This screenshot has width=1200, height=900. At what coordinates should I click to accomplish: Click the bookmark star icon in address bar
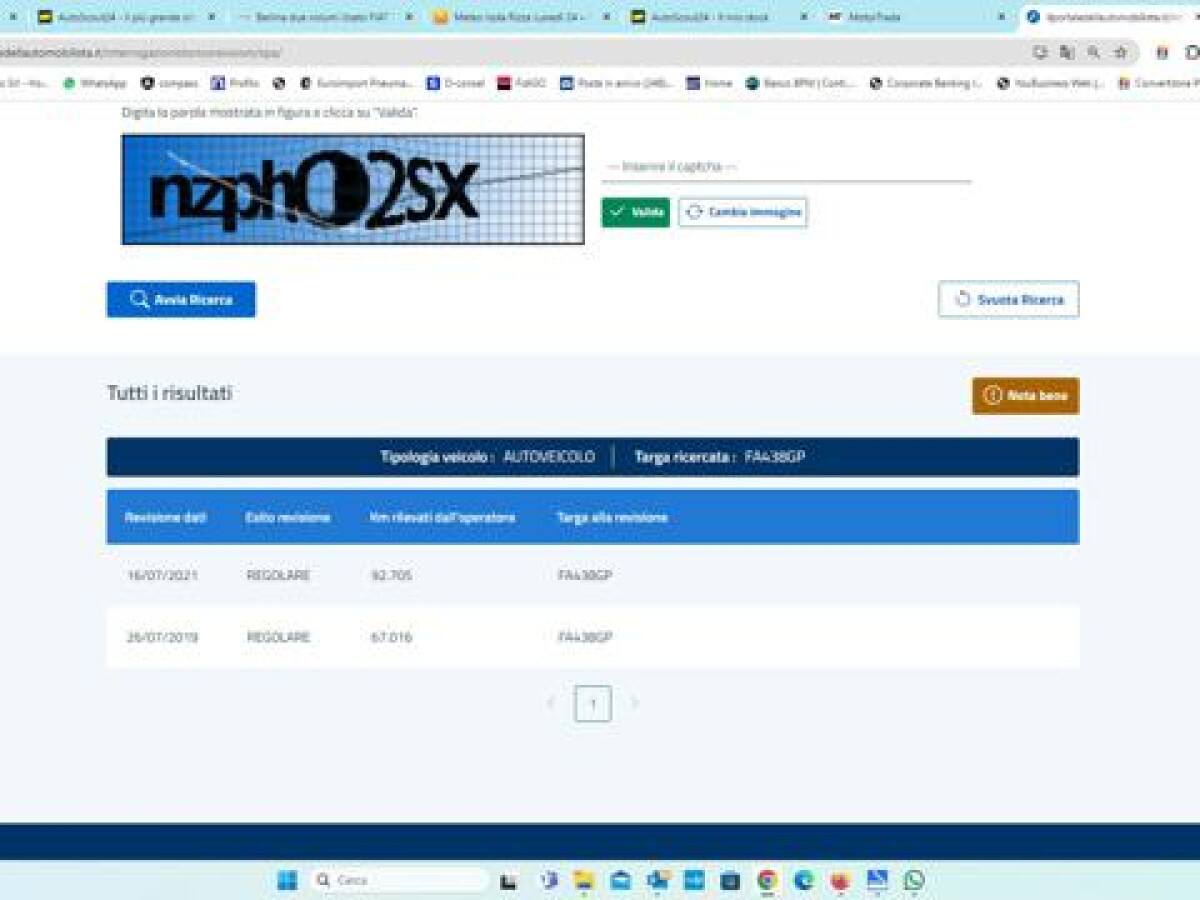(1121, 52)
